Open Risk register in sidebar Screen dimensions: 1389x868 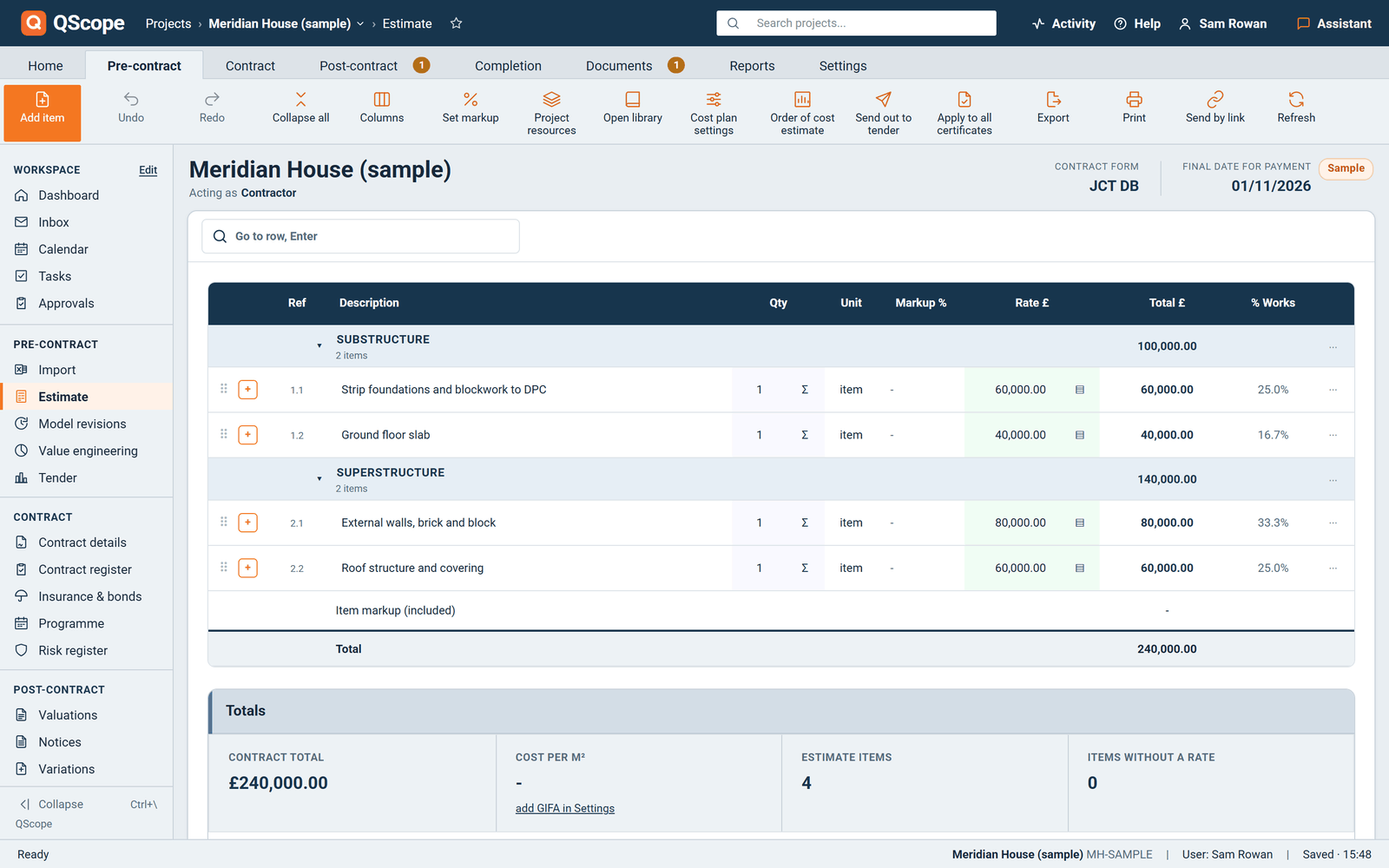[87, 650]
